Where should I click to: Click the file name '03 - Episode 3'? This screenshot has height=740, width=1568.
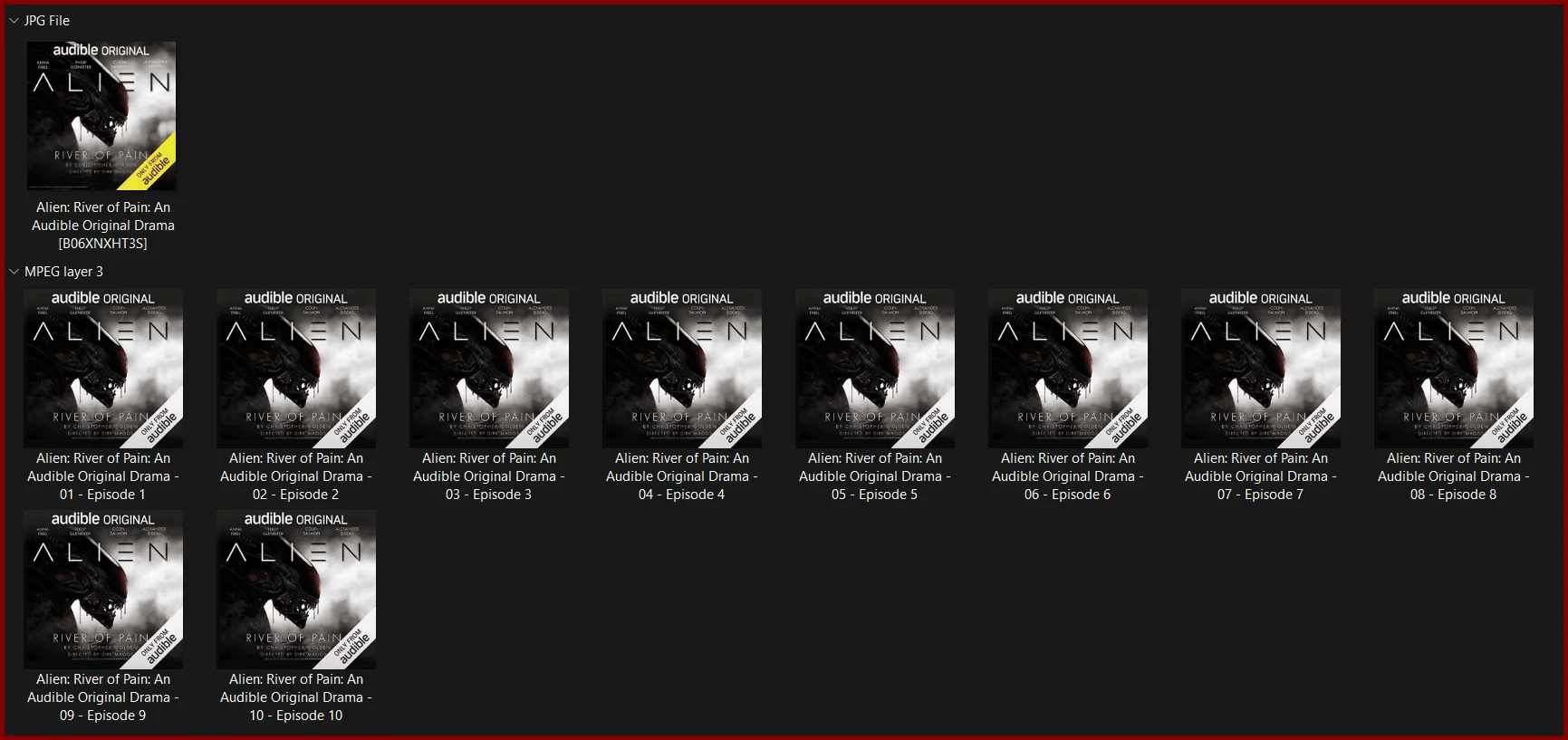(489, 476)
